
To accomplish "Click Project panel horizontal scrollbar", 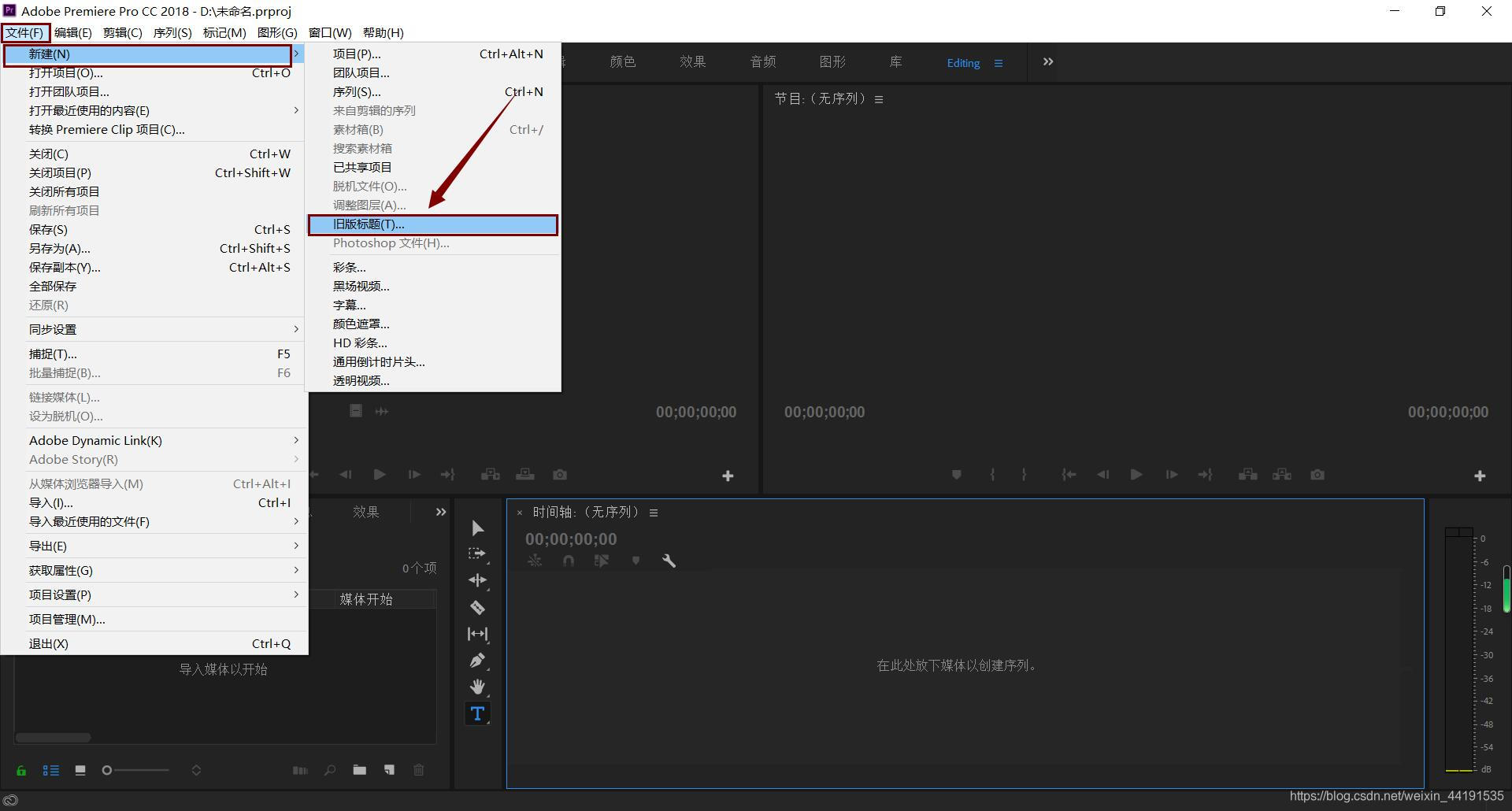I will 54,738.
